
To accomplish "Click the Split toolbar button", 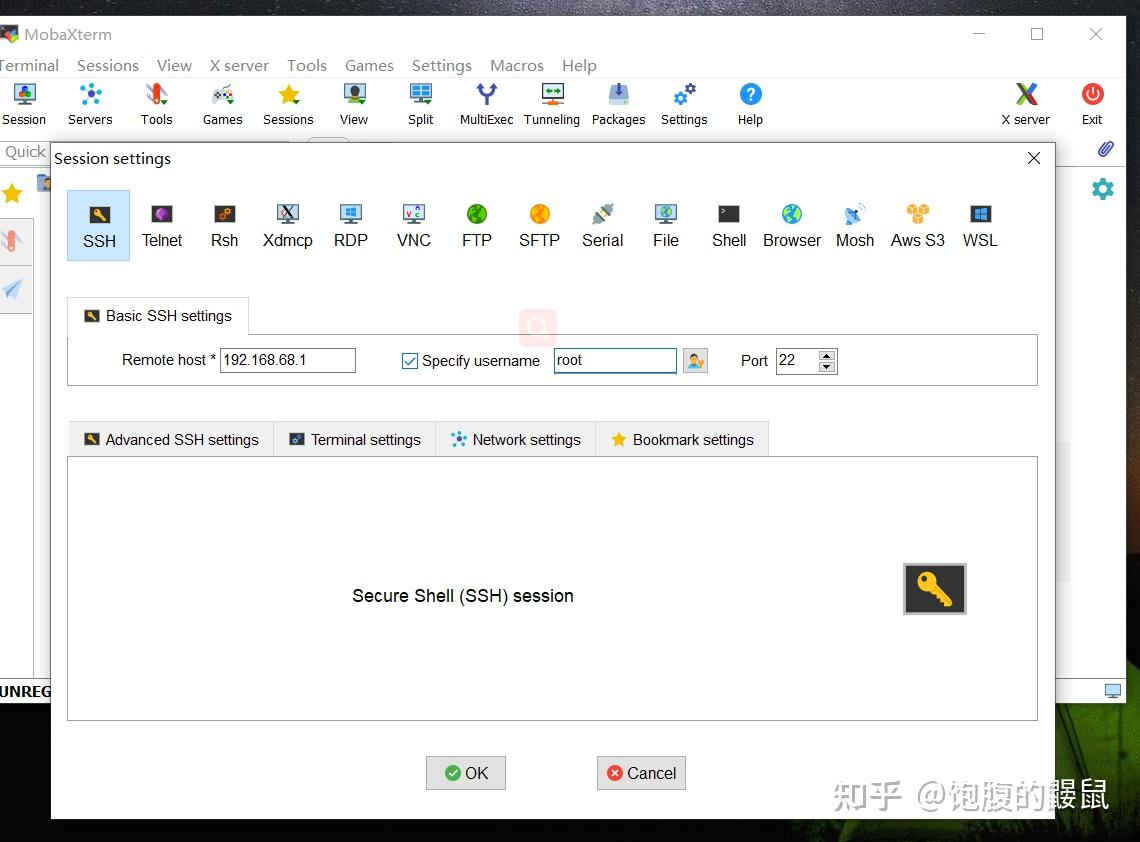I will point(420,105).
